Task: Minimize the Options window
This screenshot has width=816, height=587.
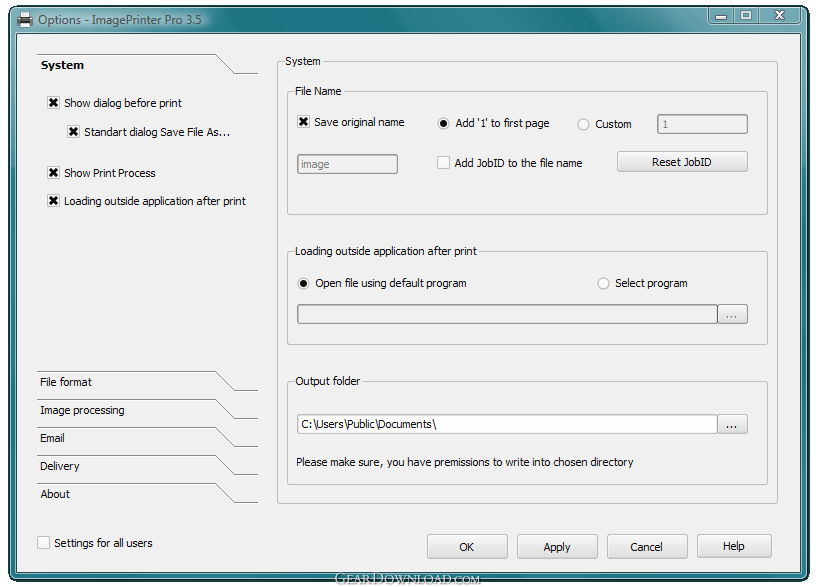Action: (x=721, y=16)
